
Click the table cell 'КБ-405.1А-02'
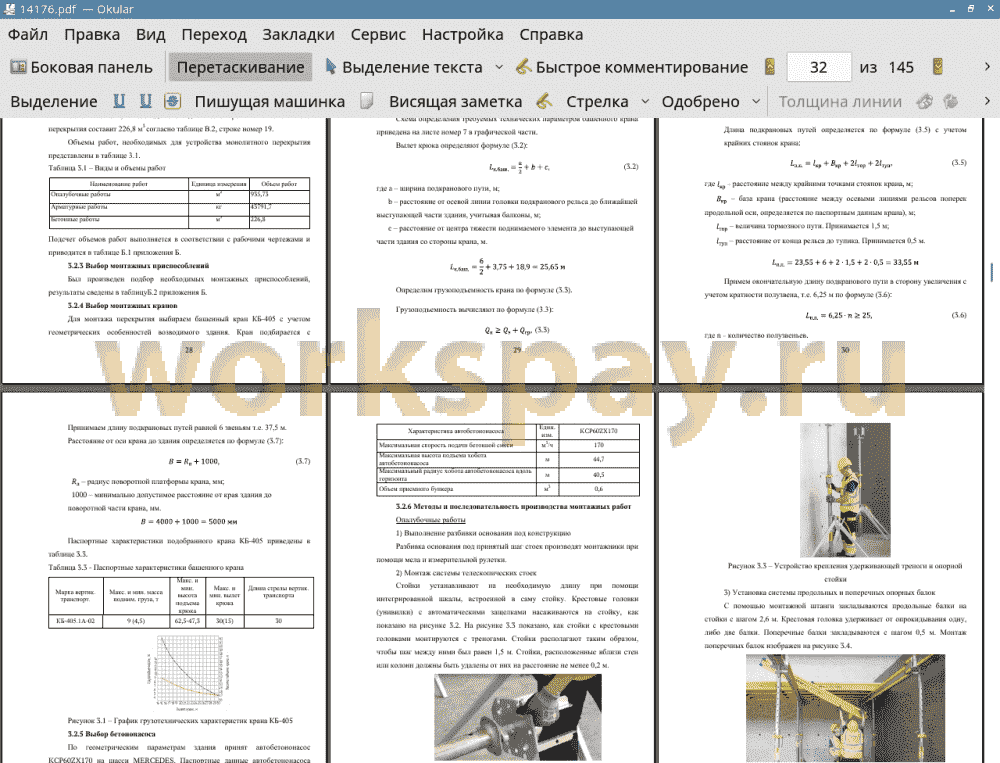(75, 621)
